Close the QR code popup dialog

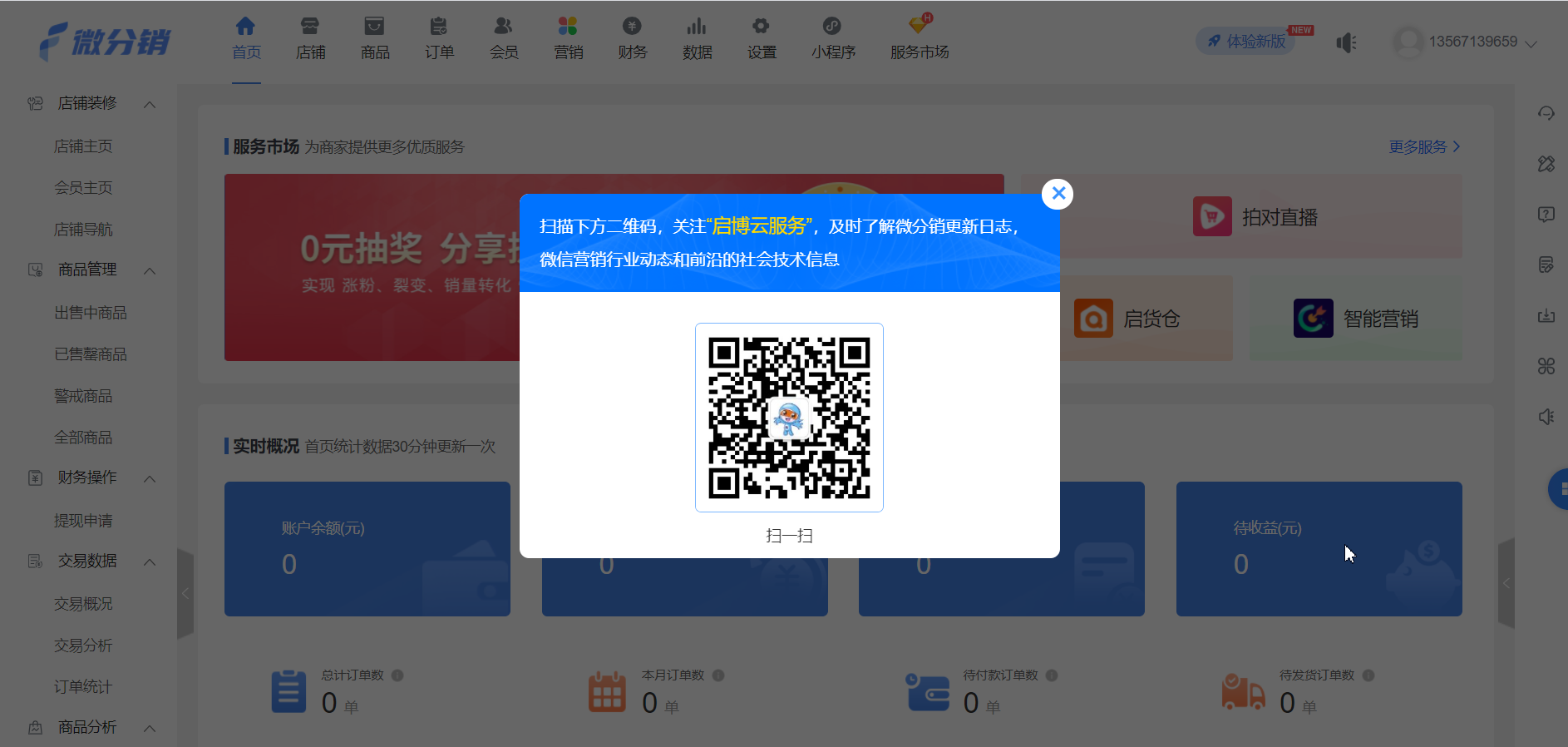pos(1058,194)
